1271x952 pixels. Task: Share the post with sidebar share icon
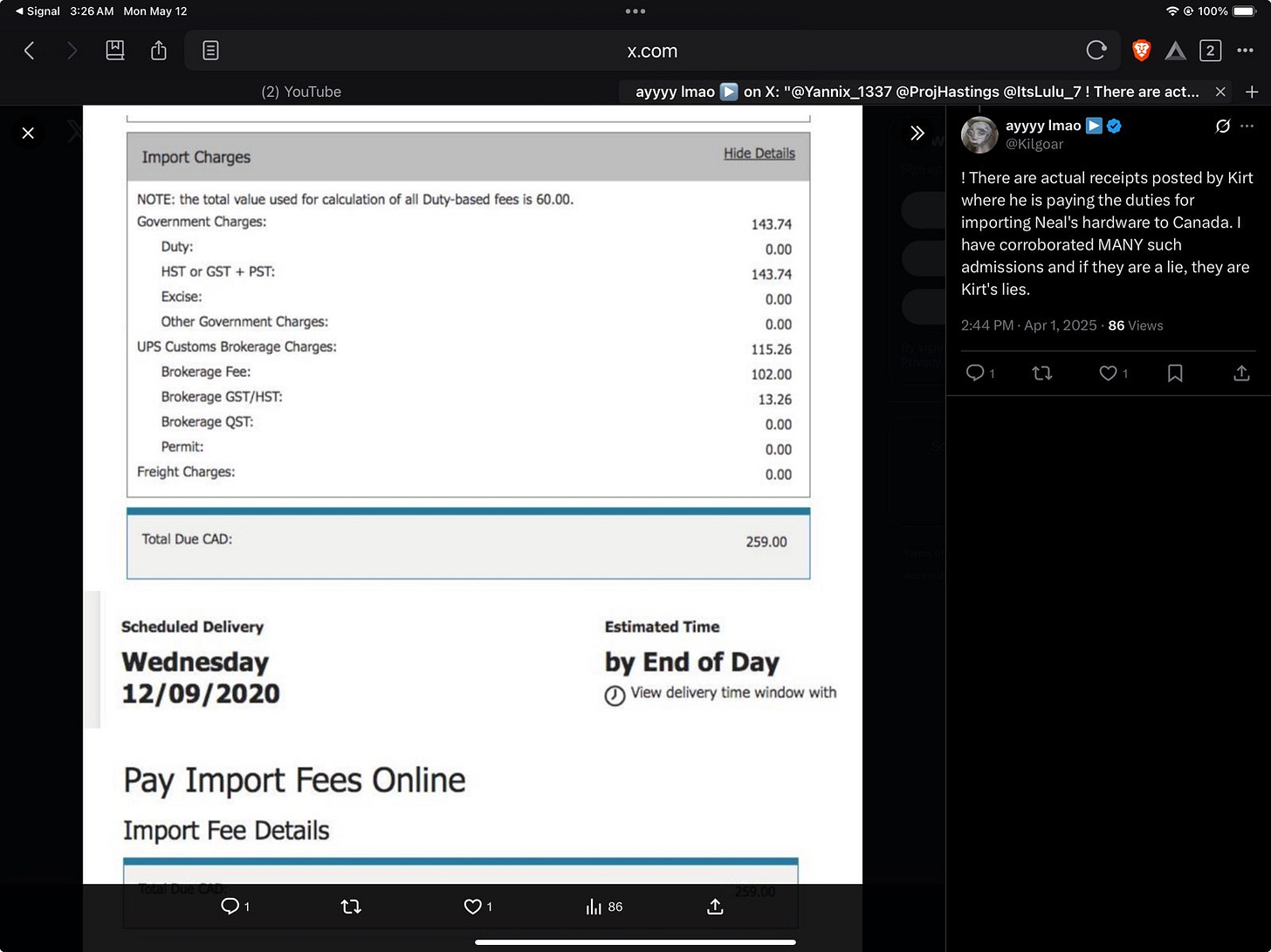1241,373
